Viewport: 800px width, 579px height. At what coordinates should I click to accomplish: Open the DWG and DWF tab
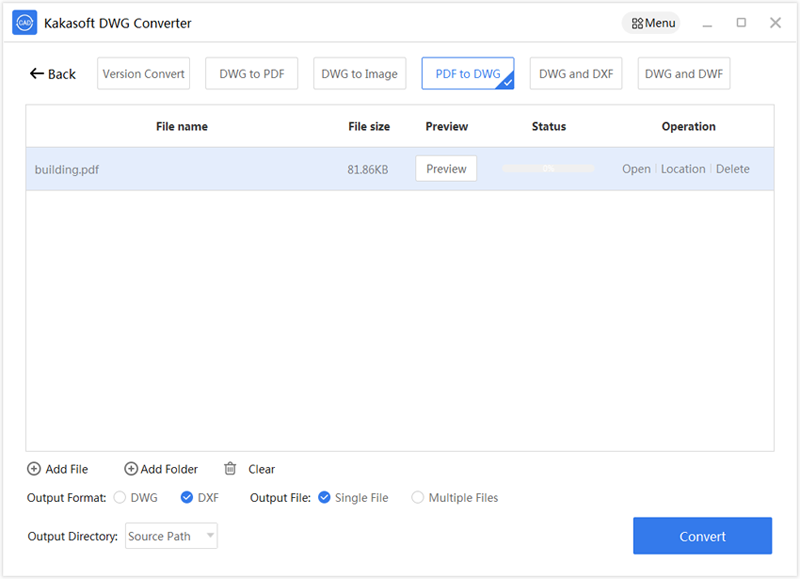pos(684,73)
